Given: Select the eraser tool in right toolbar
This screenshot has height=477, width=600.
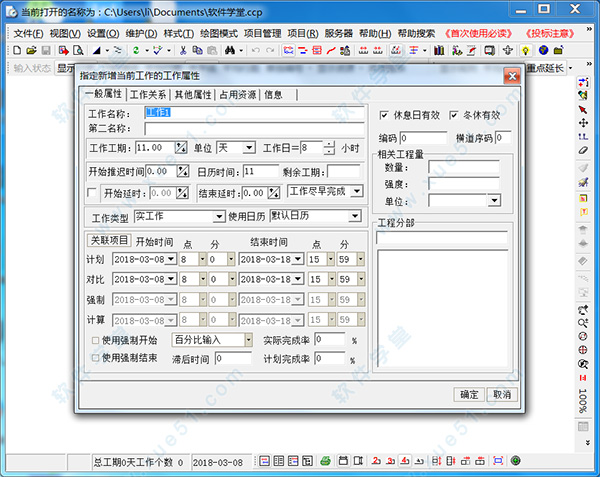Looking at the screenshot, I should coord(583,150).
